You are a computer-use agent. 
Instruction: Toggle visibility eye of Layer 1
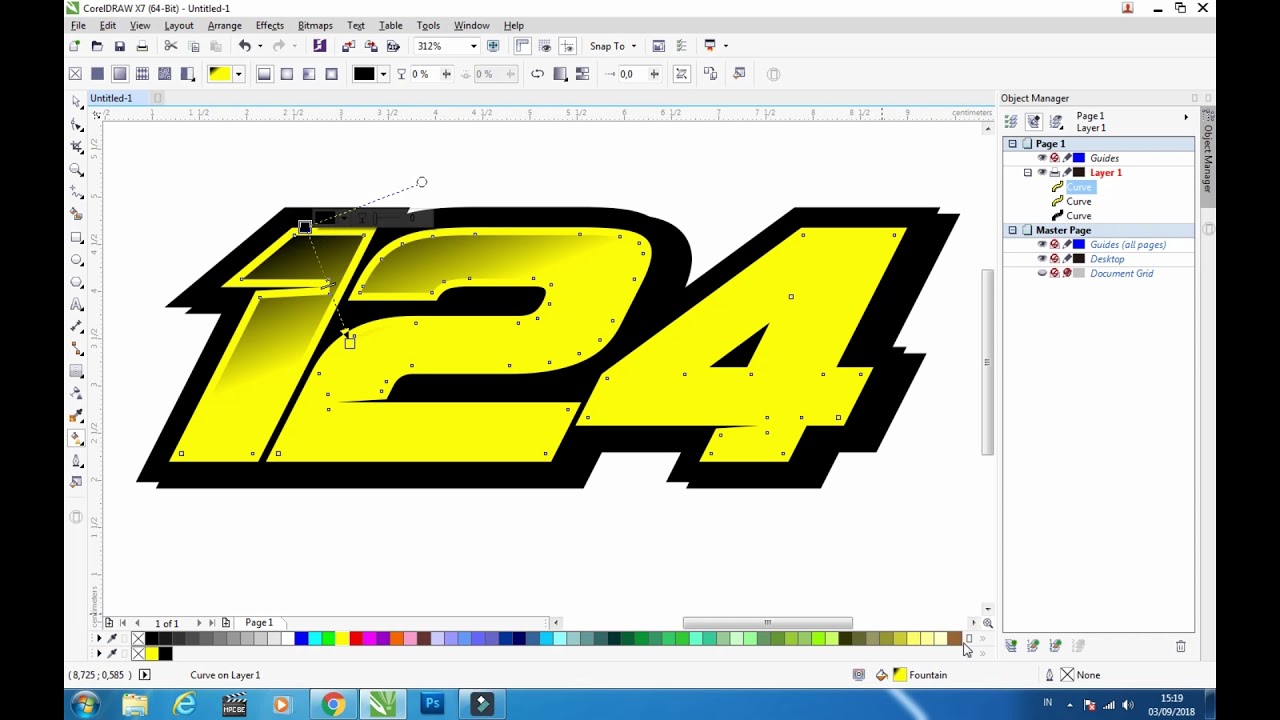(x=1042, y=173)
